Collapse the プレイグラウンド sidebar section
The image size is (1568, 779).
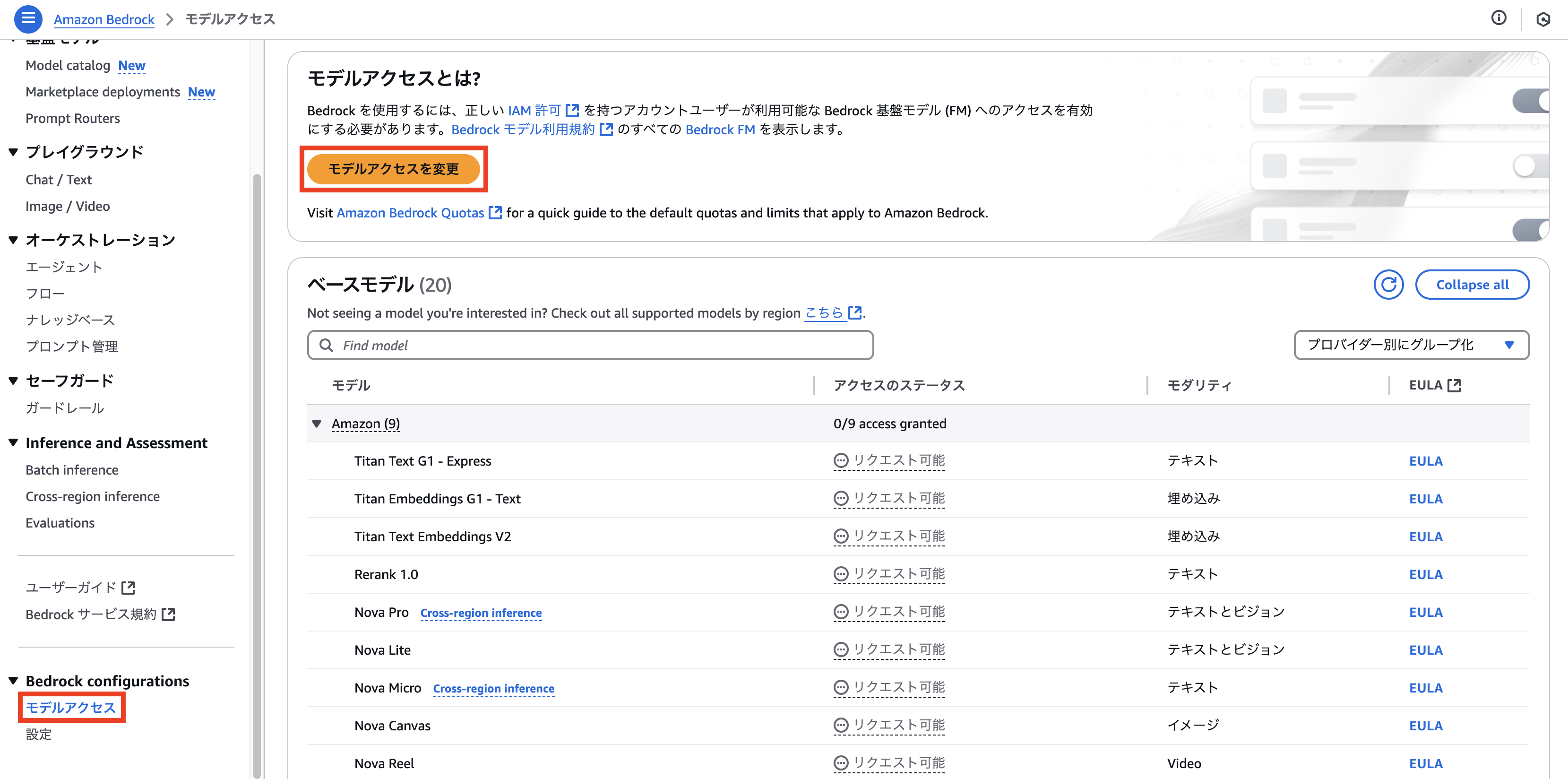coord(13,152)
